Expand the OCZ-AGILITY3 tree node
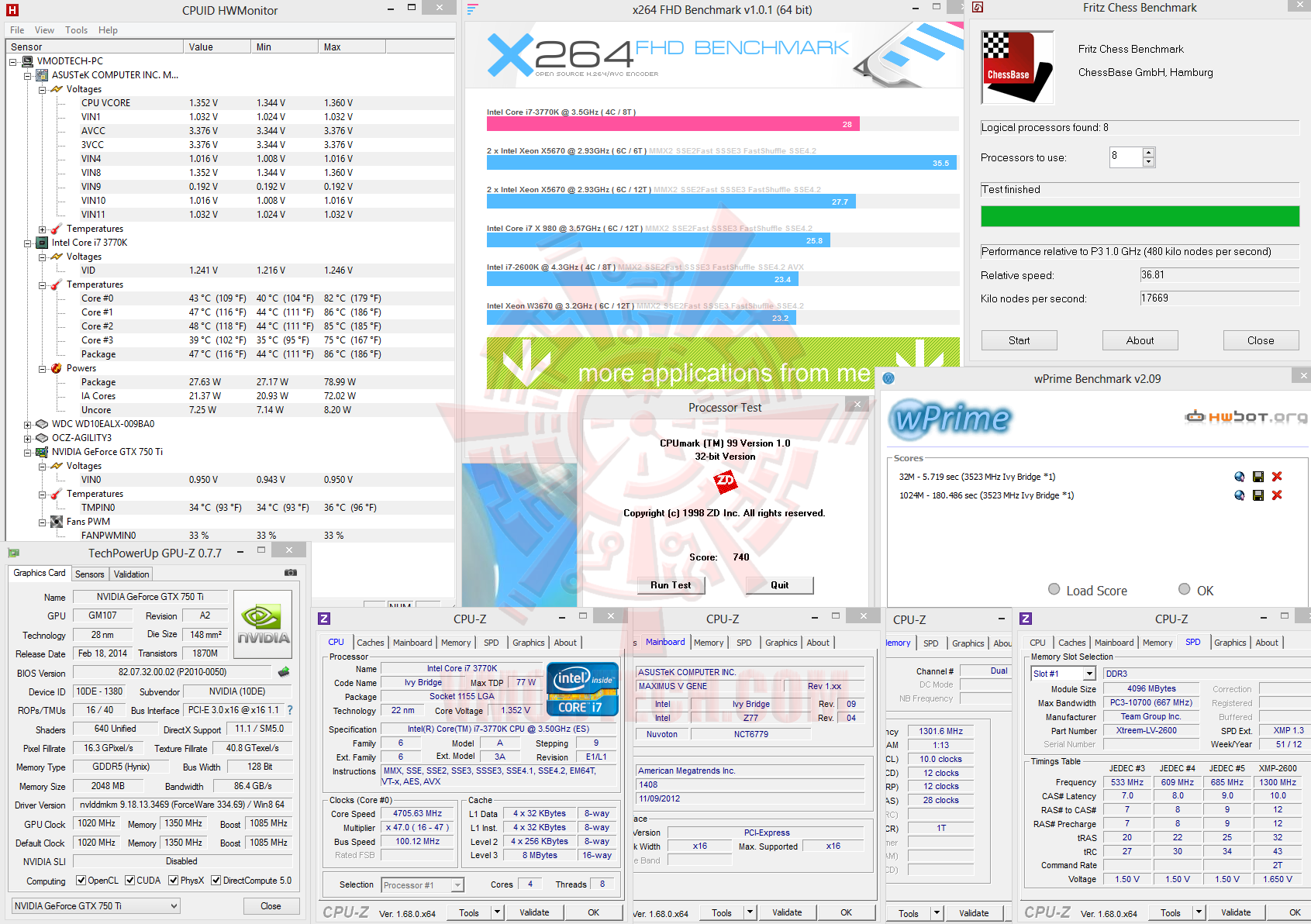1311x924 pixels. (x=28, y=438)
